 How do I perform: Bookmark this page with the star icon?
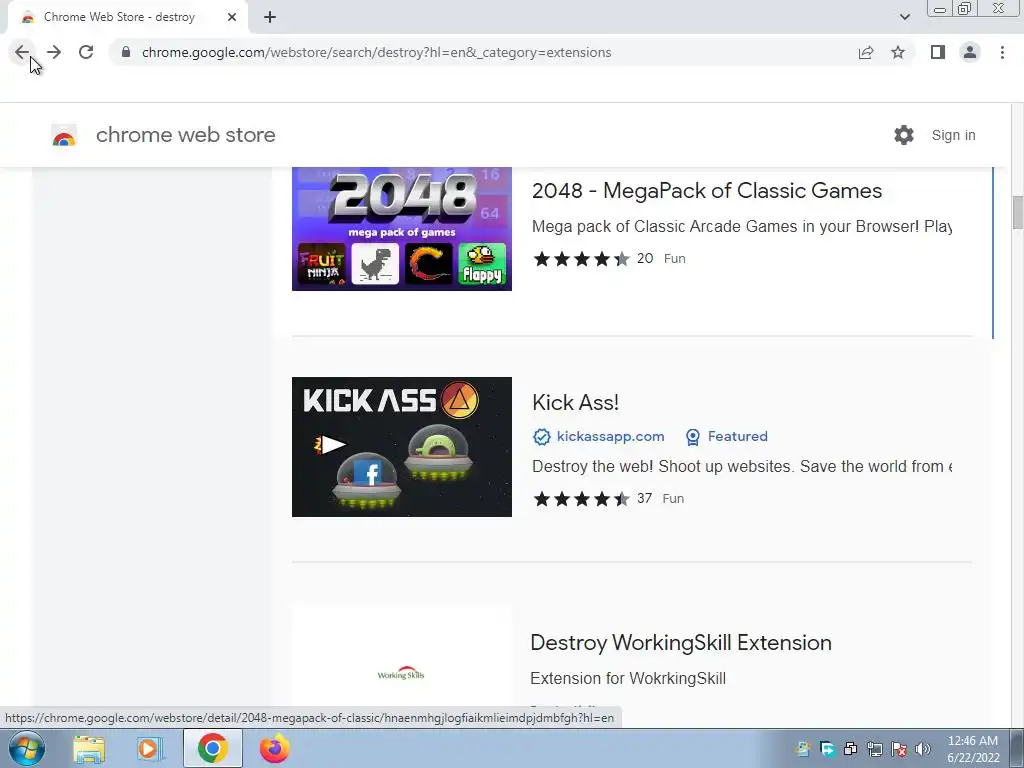pyautogui.click(x=898, y=52)
